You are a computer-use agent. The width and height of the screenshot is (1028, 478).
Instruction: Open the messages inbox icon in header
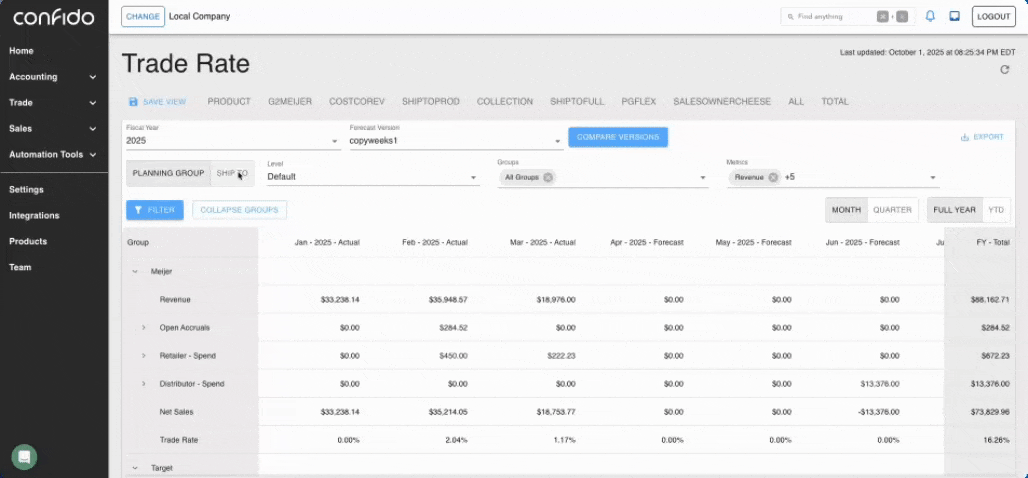click(x=954, y=17)
